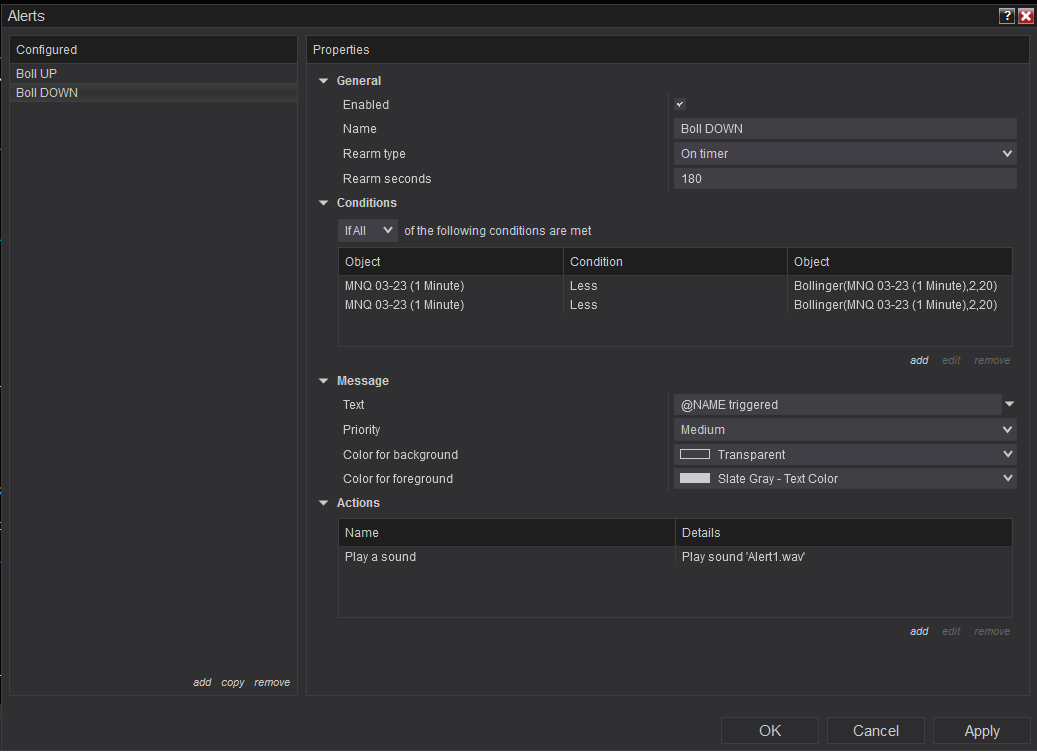This screenshot has height=752, width=1037.
Task: Open the Rearm type dropdown
Action: (x=845, y=154)
